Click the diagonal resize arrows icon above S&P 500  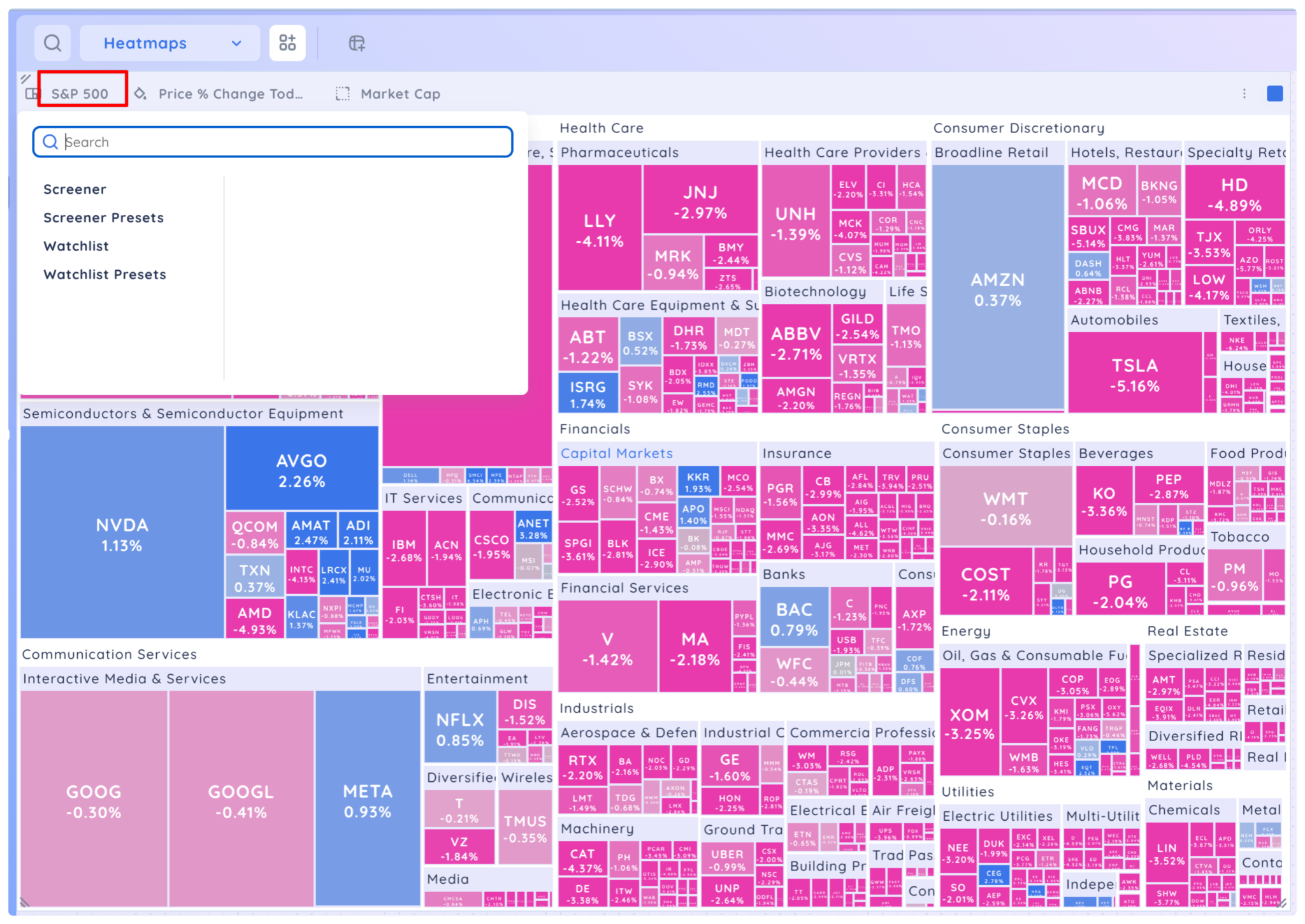[x=24, y=78]
